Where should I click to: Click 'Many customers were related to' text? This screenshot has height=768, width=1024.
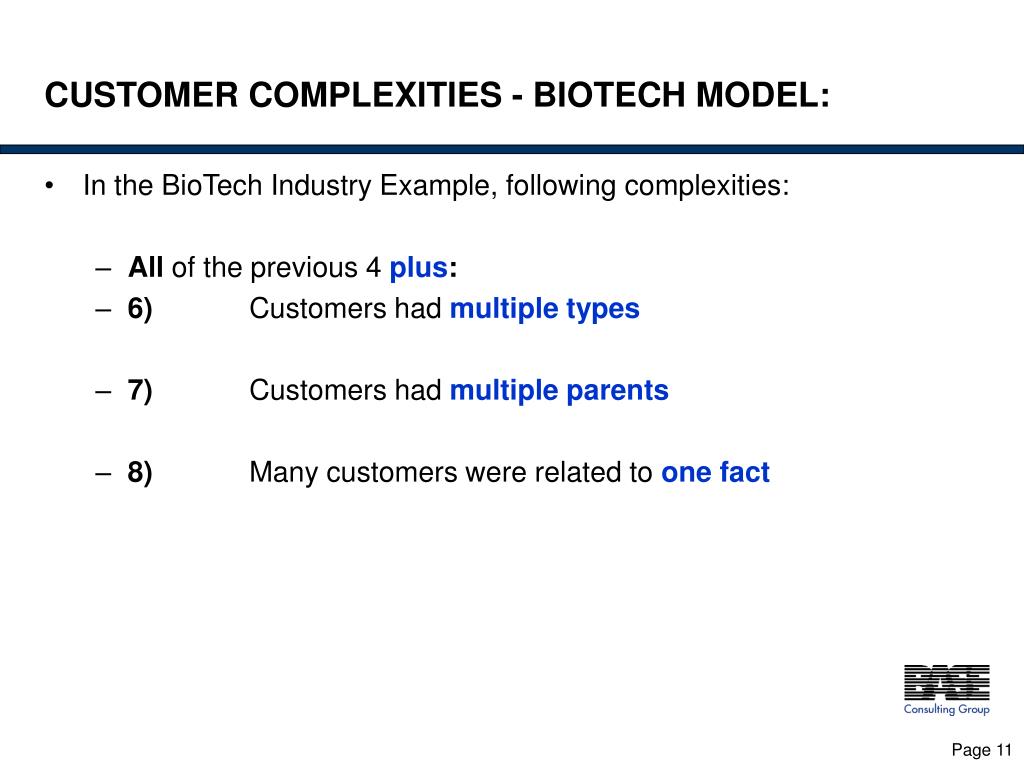[x=450, y=472]
